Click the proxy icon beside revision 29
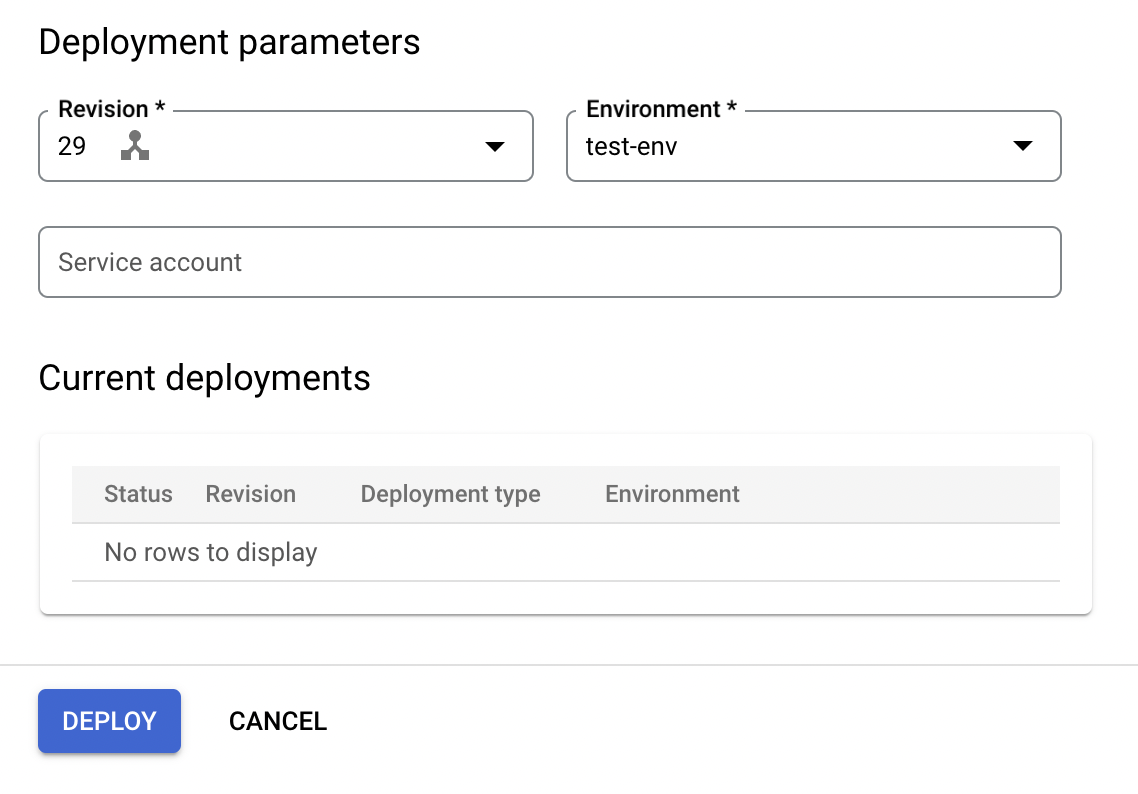Screen dimensions: 1138x794 point(135,147)
